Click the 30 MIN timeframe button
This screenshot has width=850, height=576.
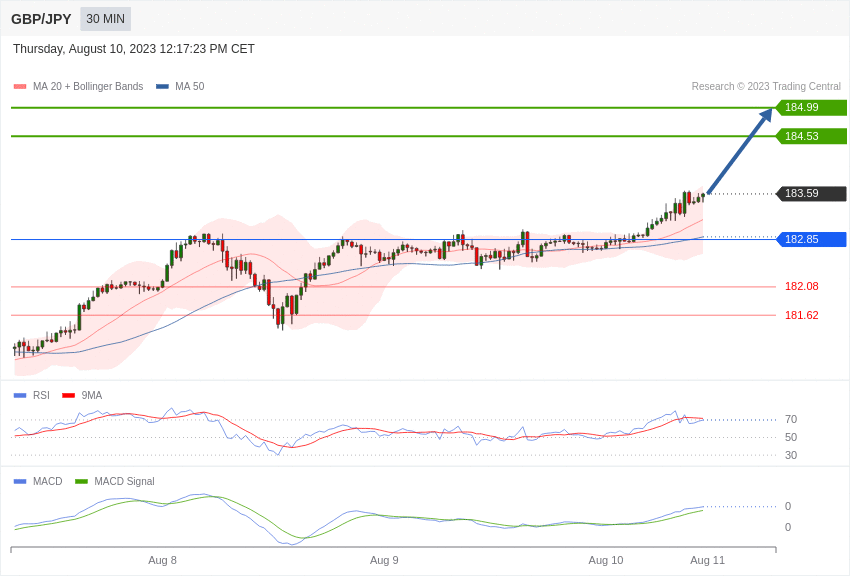(105, 19)
